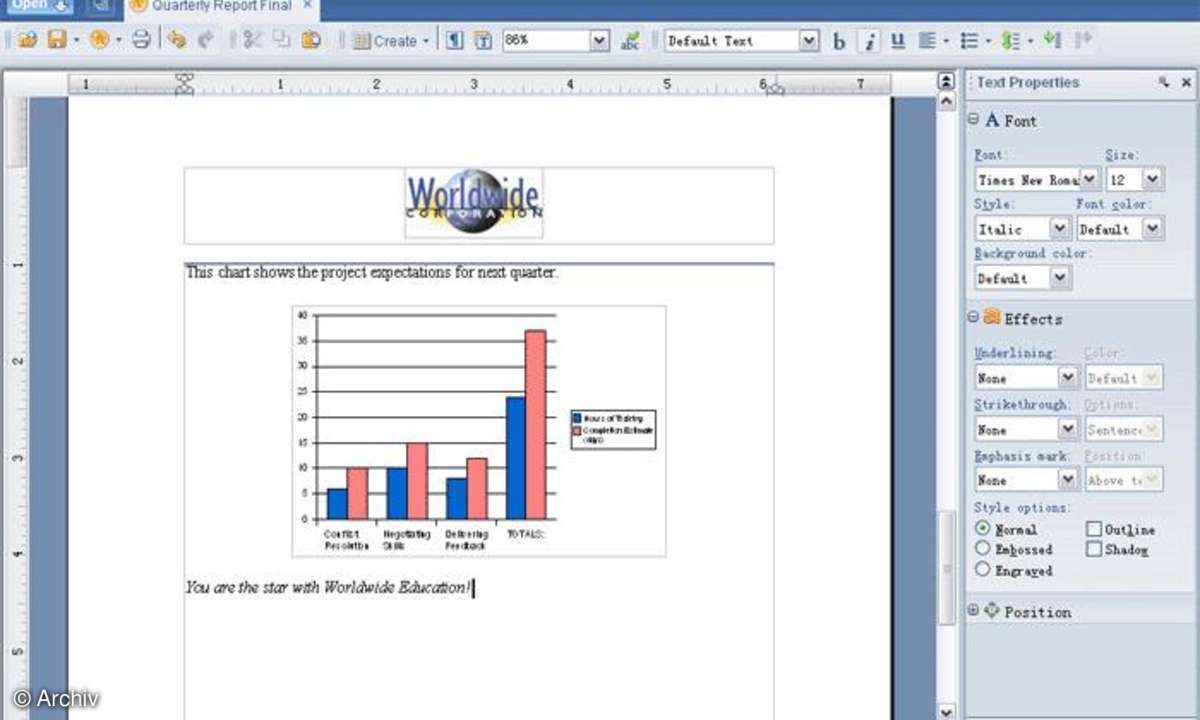Select the Normal style option

click(x=982, y=528)
